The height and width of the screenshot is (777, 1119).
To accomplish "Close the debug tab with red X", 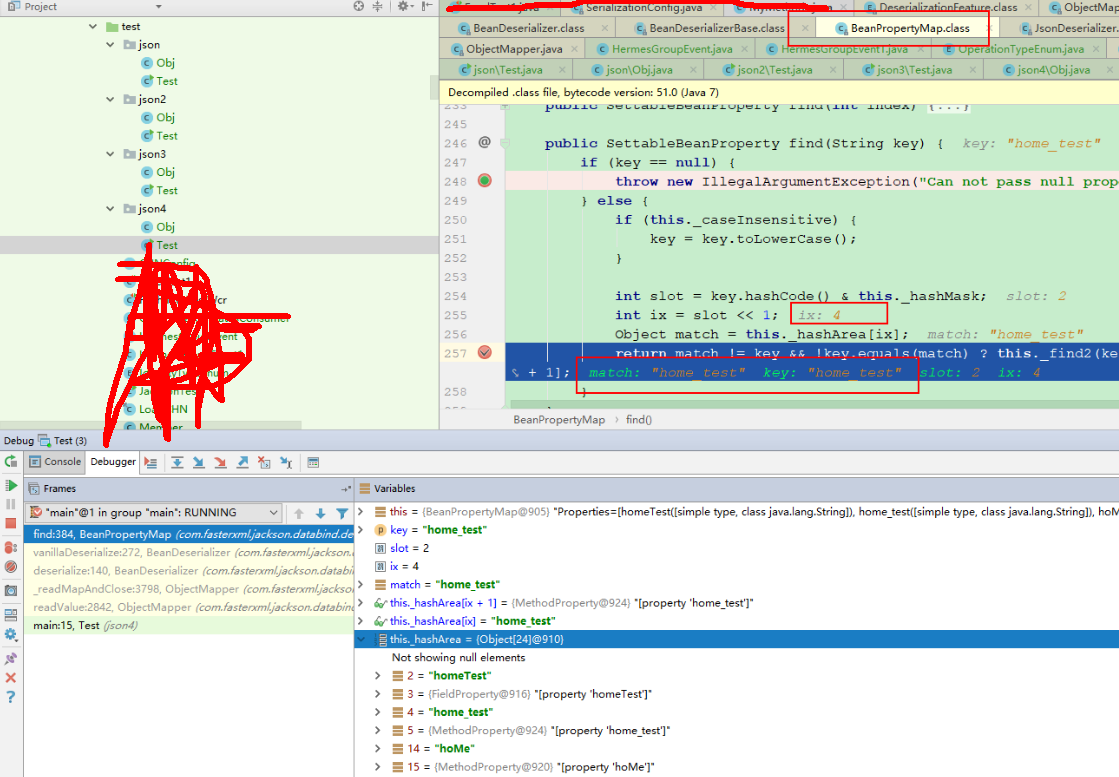I will tap(11, 678).
